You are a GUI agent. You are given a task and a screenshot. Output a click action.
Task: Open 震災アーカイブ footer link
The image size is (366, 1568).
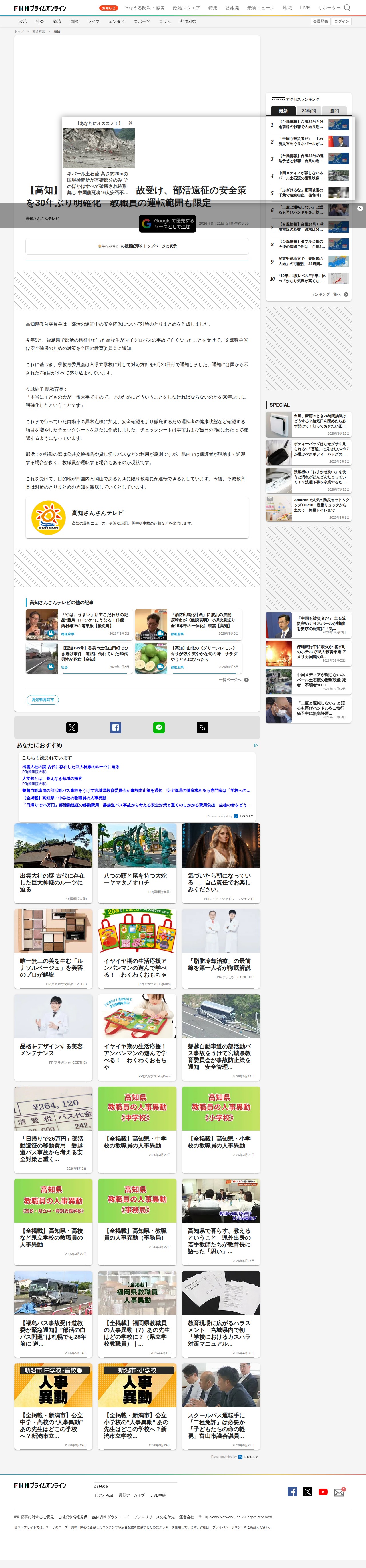tap(132, 1495)
